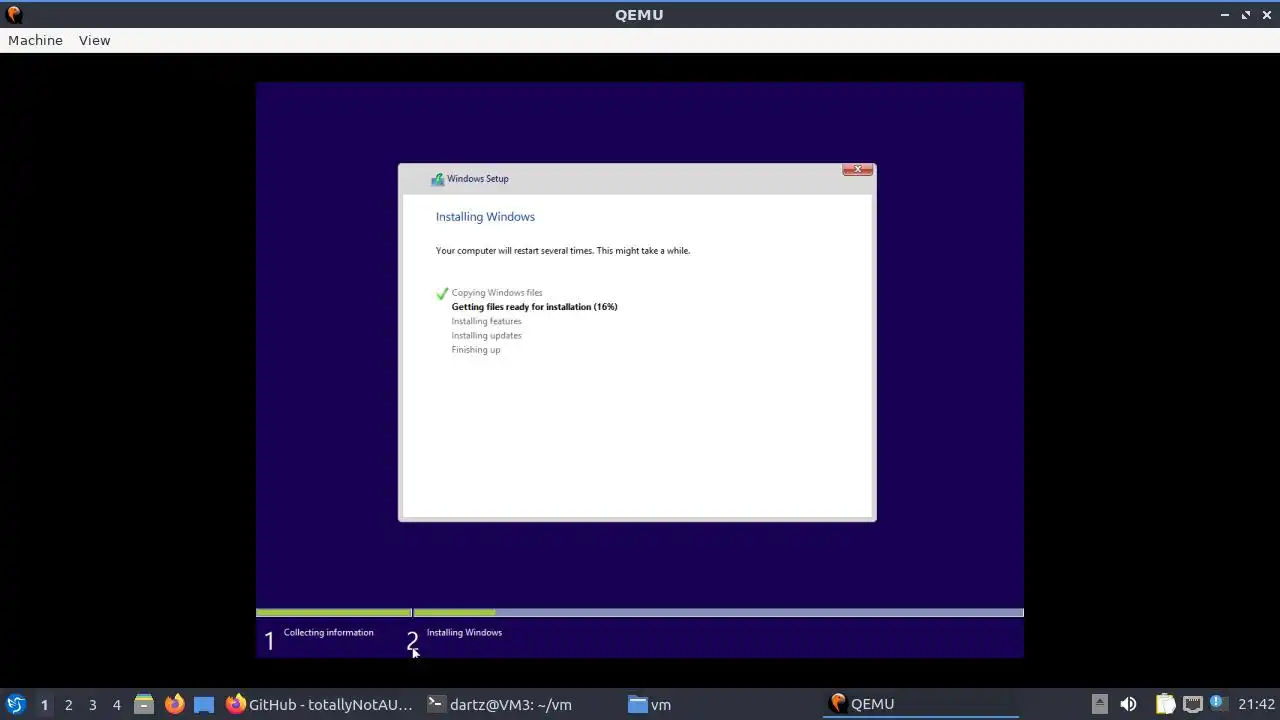Click the 'Finishing up' step text
Screen dimensions: 1280x720
coord(476,350)
